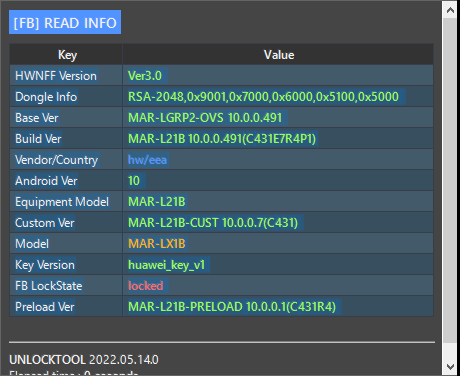Screen dimensions: 460x376
Task: Select the Ver3.0 value
Action: tap(145, 76)
